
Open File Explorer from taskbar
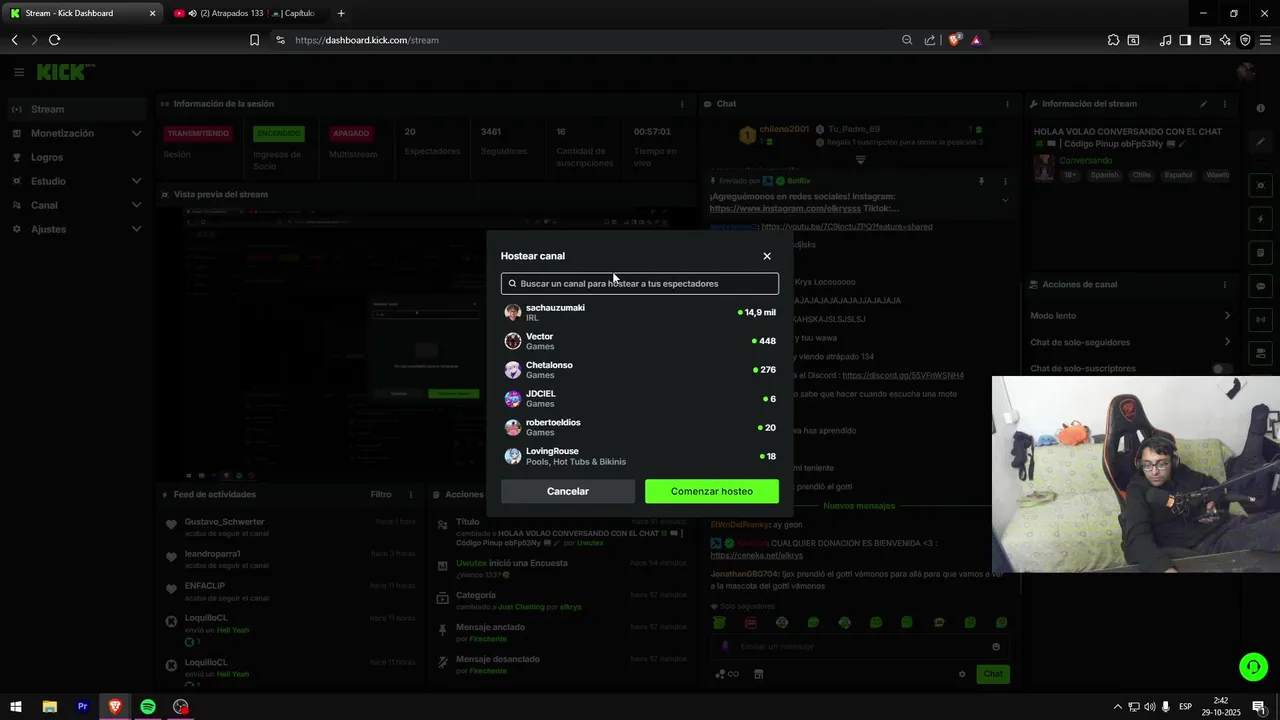pyautogui.click(x=49, y=707)
